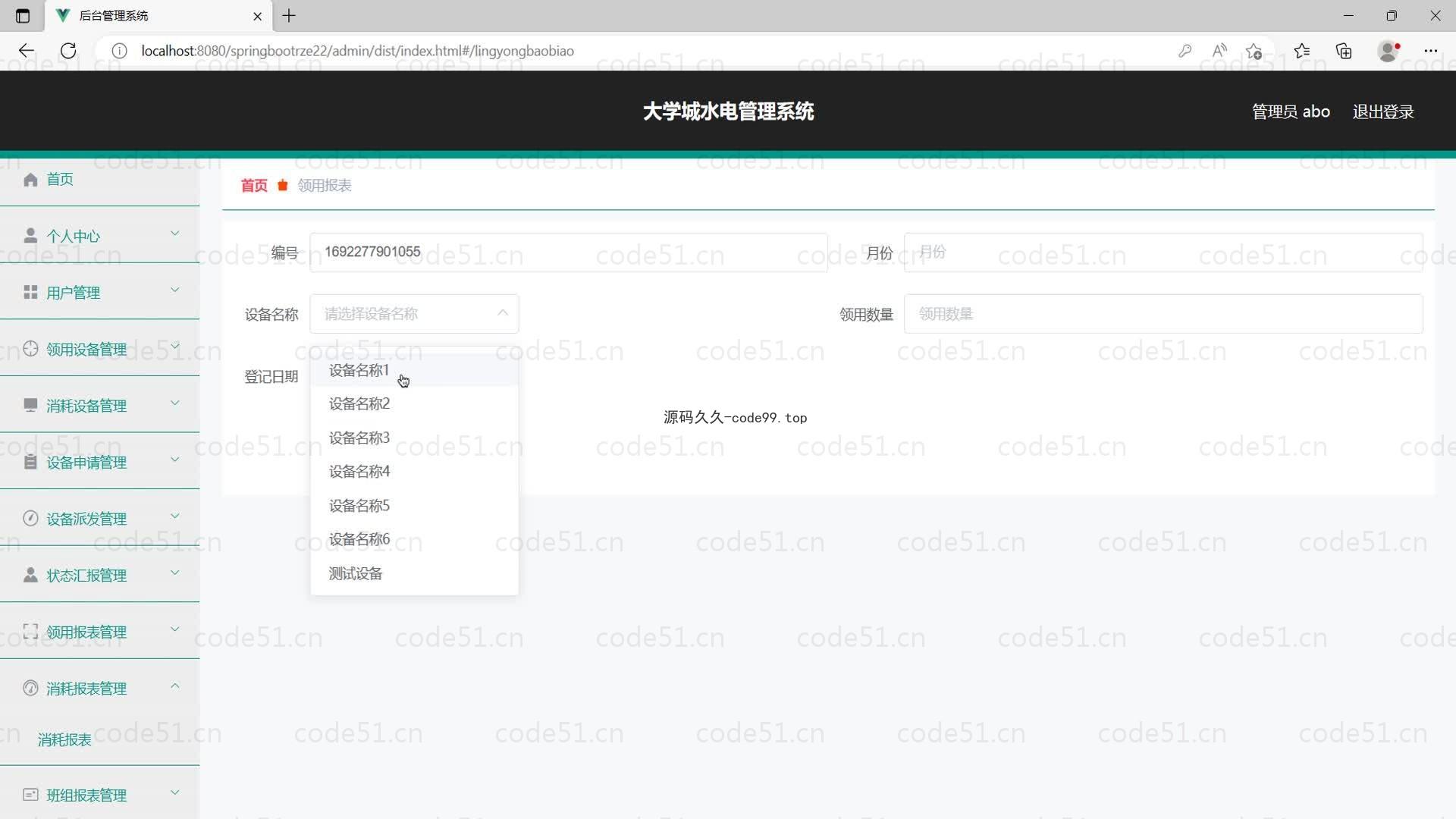Expand the 设备申请管理 menu chevron

175,460
